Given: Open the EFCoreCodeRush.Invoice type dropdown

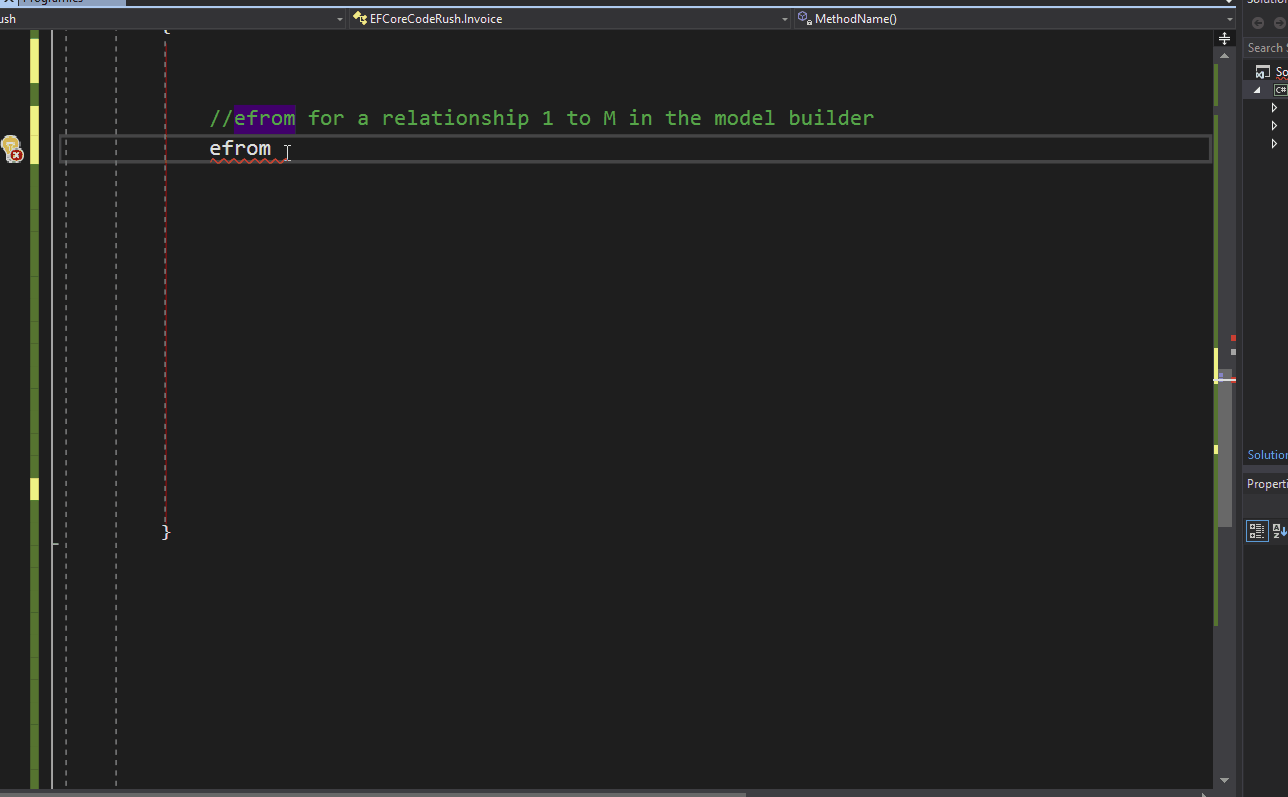Looking at the screenshot, I should (x=785, y=19).
